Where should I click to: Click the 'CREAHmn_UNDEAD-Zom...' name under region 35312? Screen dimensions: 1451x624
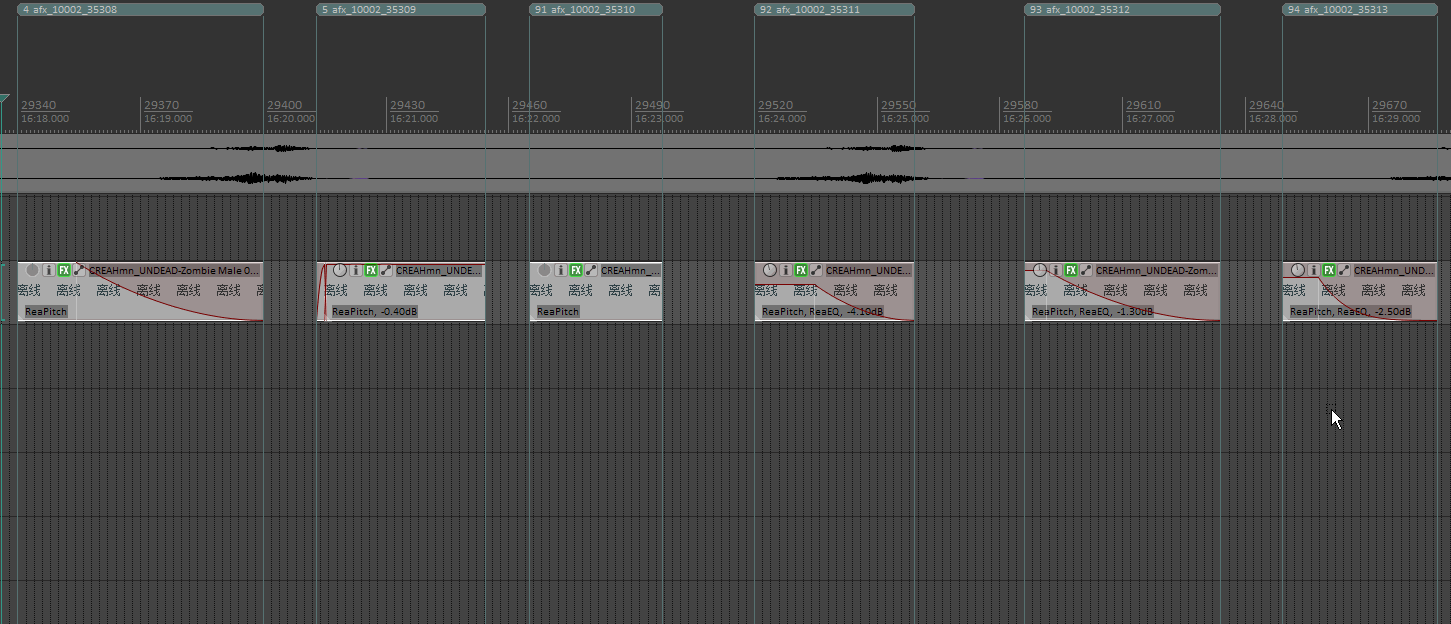coord(1158,270)
